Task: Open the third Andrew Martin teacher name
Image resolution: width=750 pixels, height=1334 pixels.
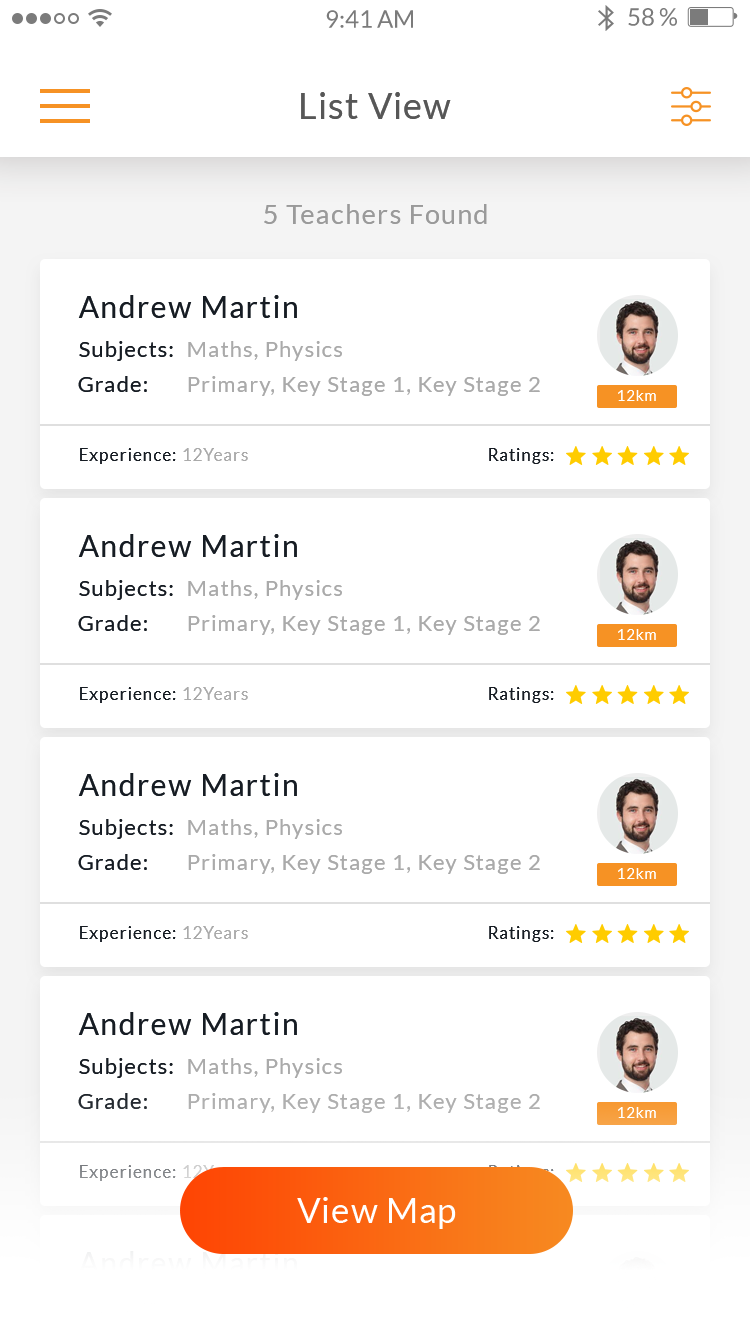Action: coord(189,785)
